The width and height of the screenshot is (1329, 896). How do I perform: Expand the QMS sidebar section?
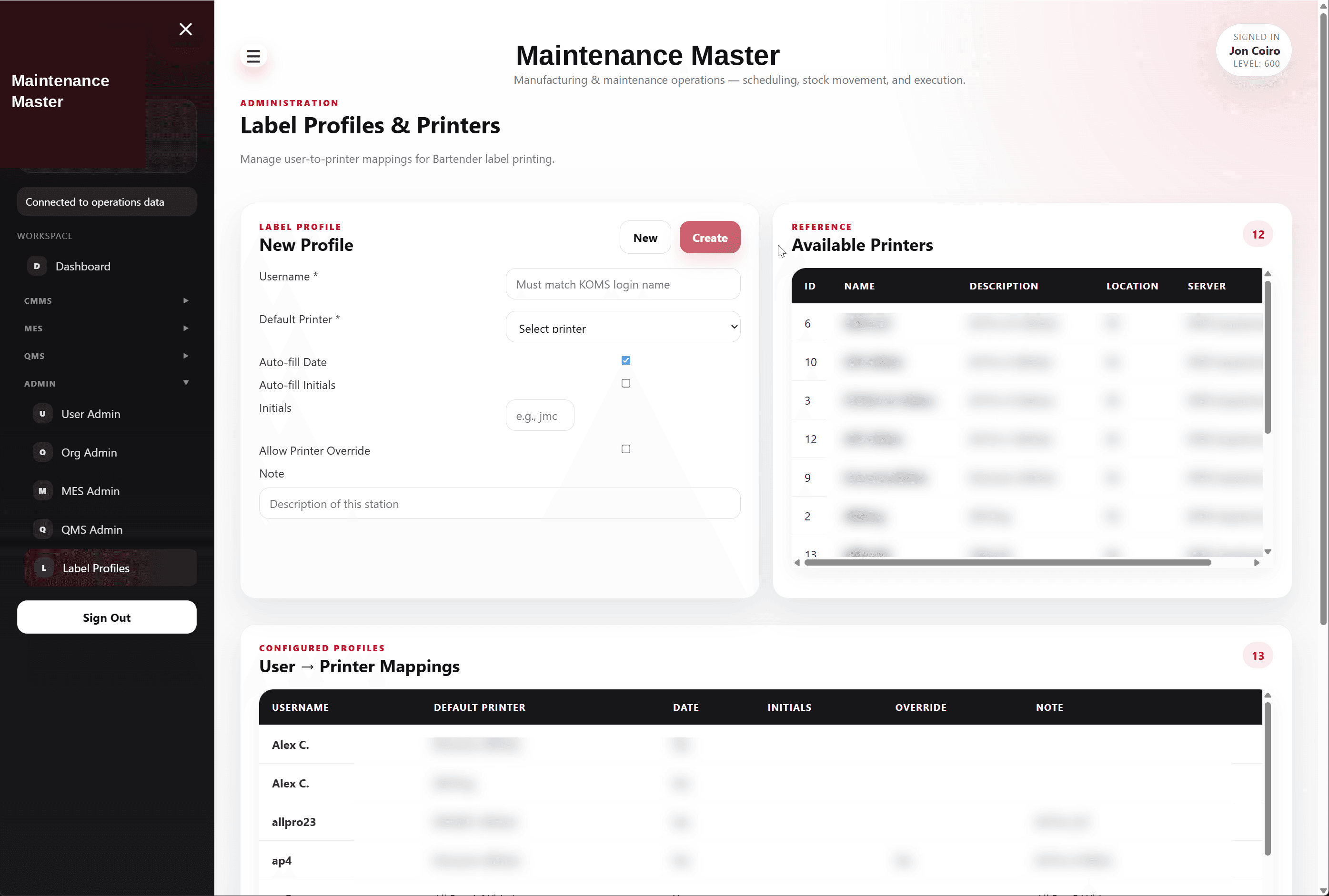[x=107, y=356]
